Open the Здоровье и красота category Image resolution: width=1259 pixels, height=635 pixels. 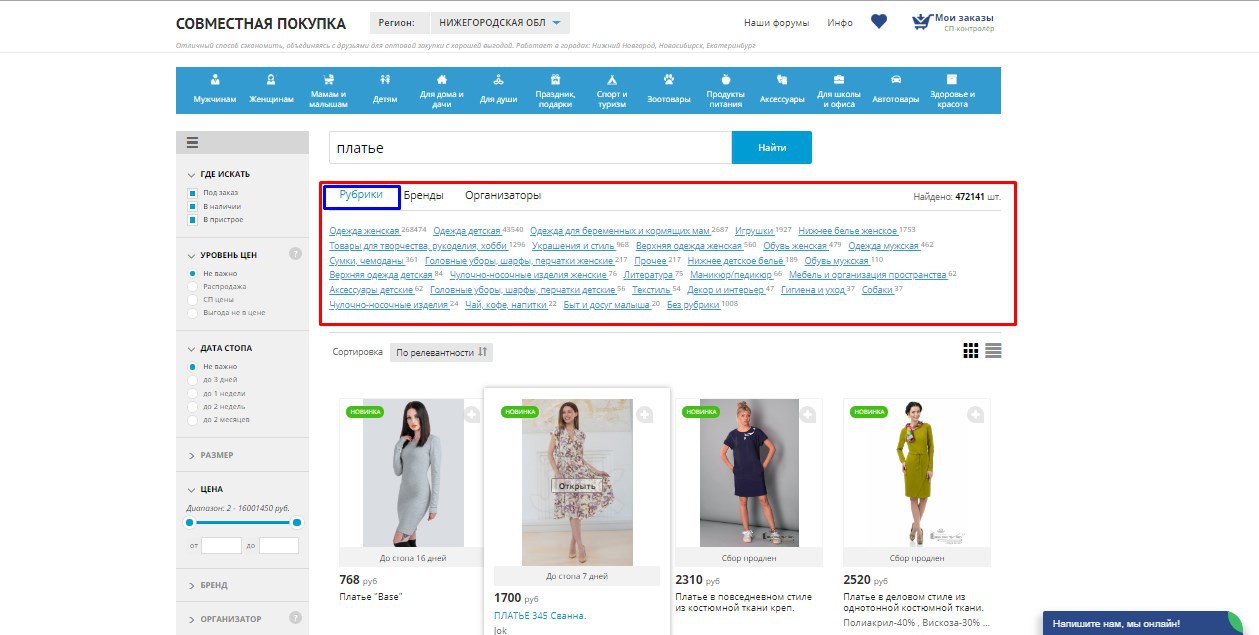click(952, 91)
